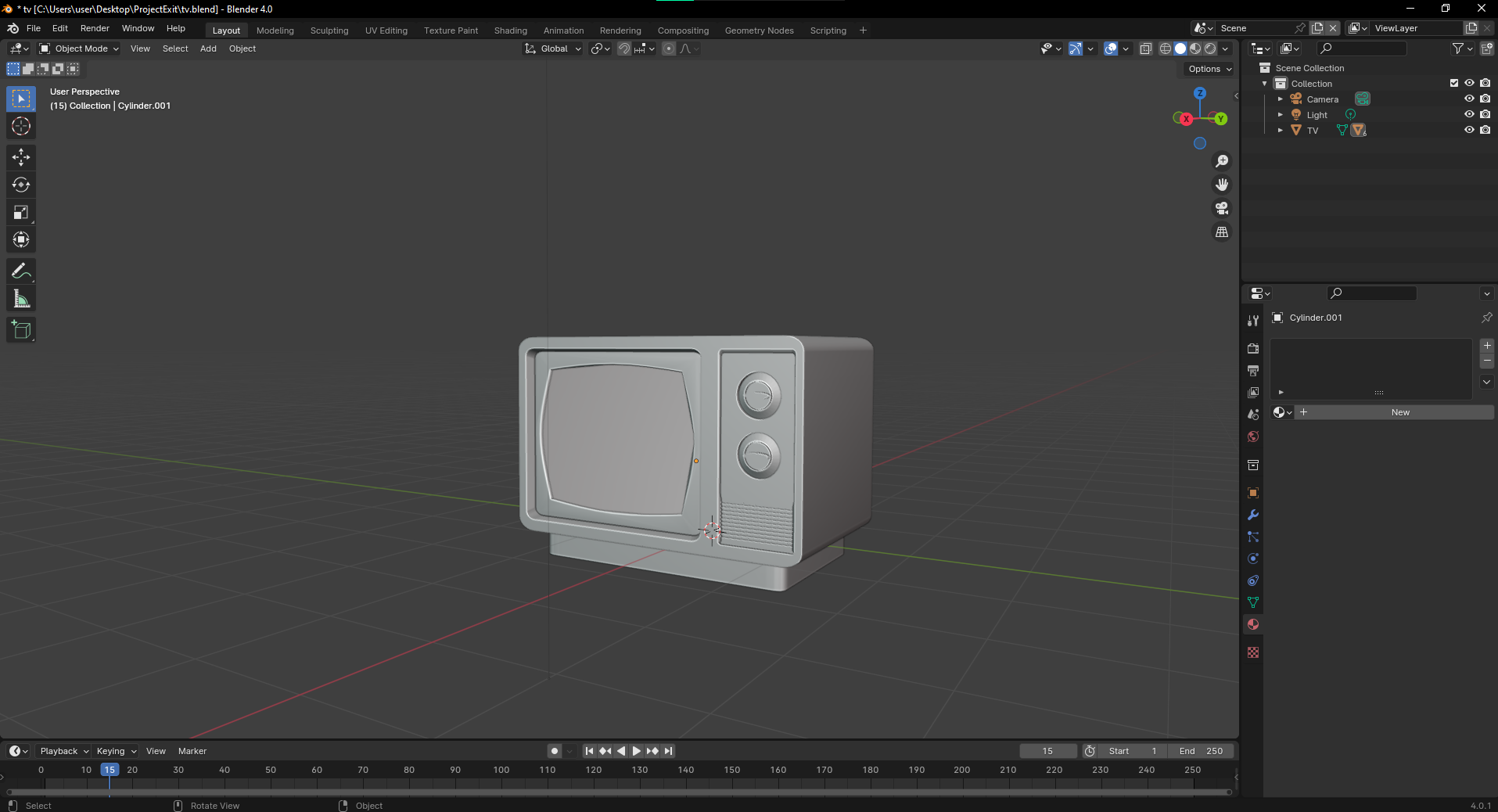This screenshot has width=1498, height=812.
Task: Open the Keying dropdown in timeline
Action: tap(116, 751)
